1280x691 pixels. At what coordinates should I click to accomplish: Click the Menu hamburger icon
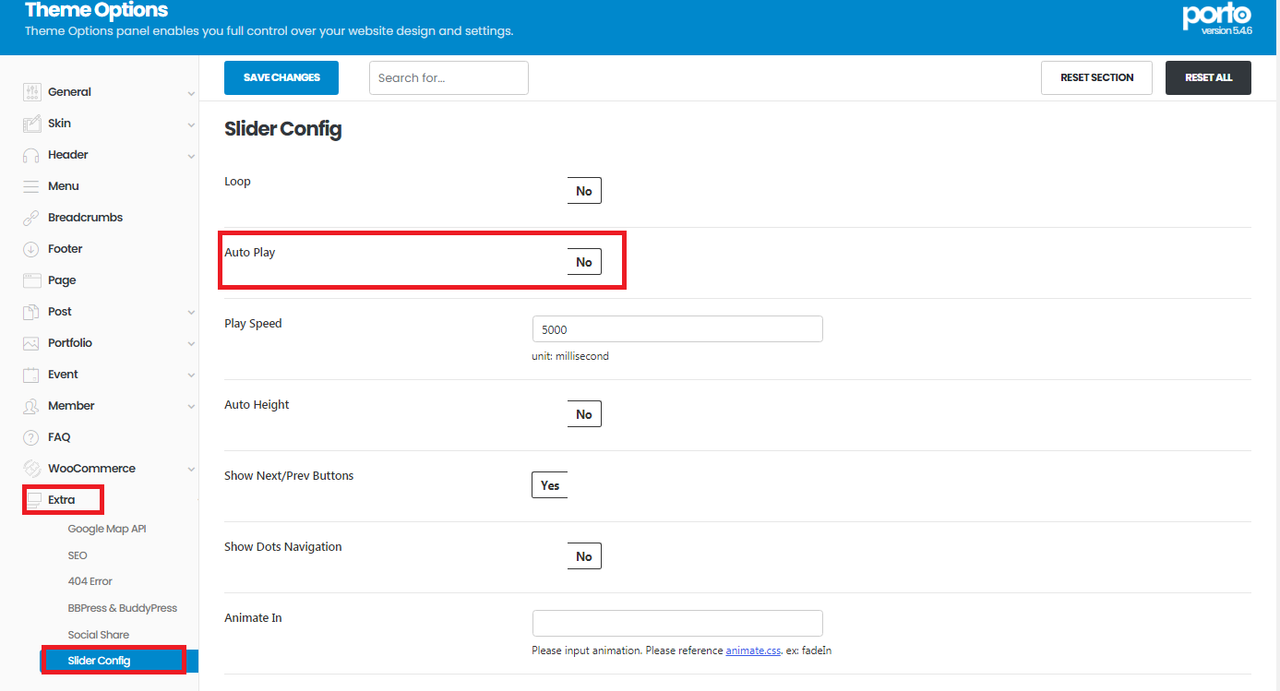[31, 186]
